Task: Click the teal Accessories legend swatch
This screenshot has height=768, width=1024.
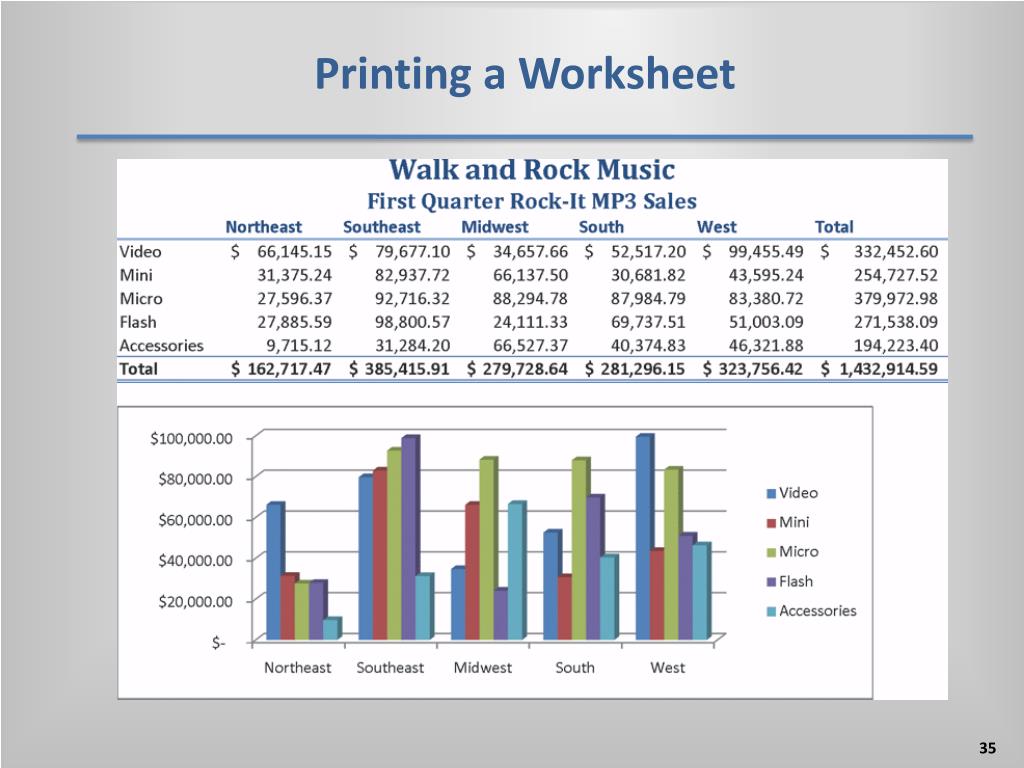Action: pyautogui.click(x=771, y=612)
